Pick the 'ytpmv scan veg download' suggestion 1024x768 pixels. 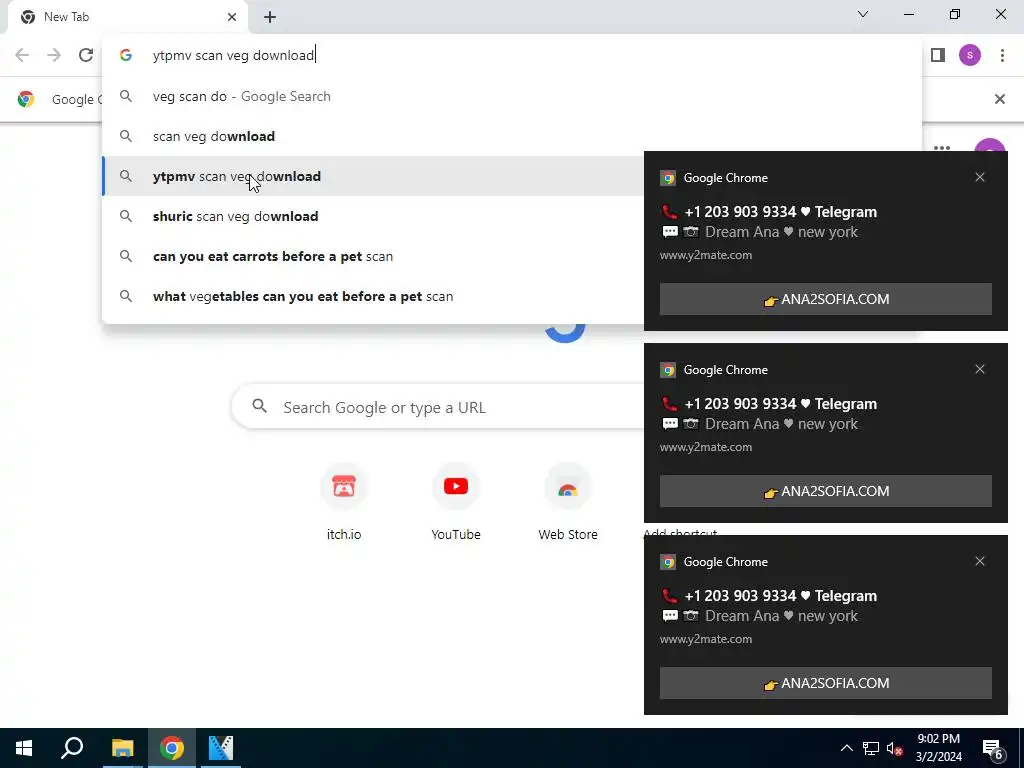pos(374,176)
